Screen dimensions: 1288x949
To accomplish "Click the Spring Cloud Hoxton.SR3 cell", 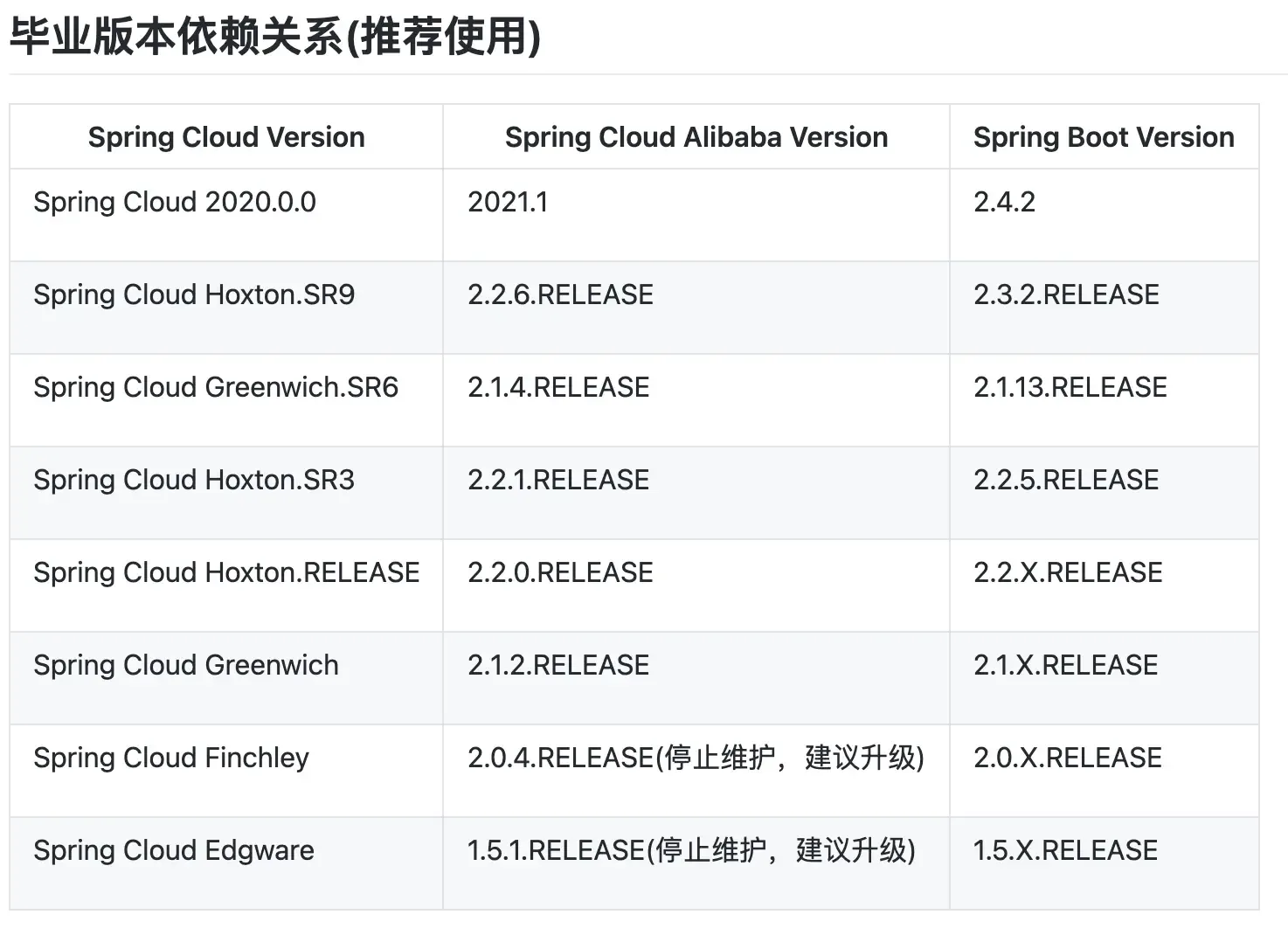I will pyautogui.click(x=226, y=493).
